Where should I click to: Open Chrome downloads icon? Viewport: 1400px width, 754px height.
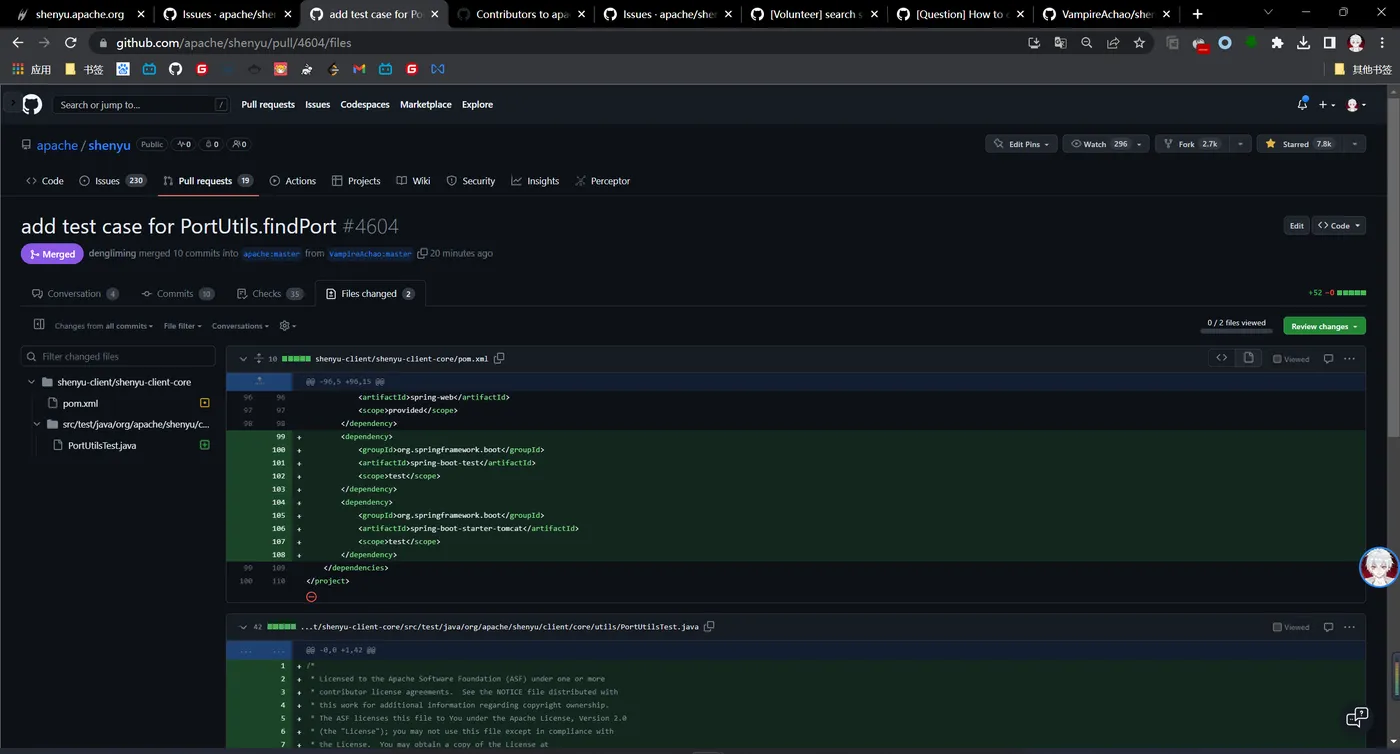(x=1303, y=43)
